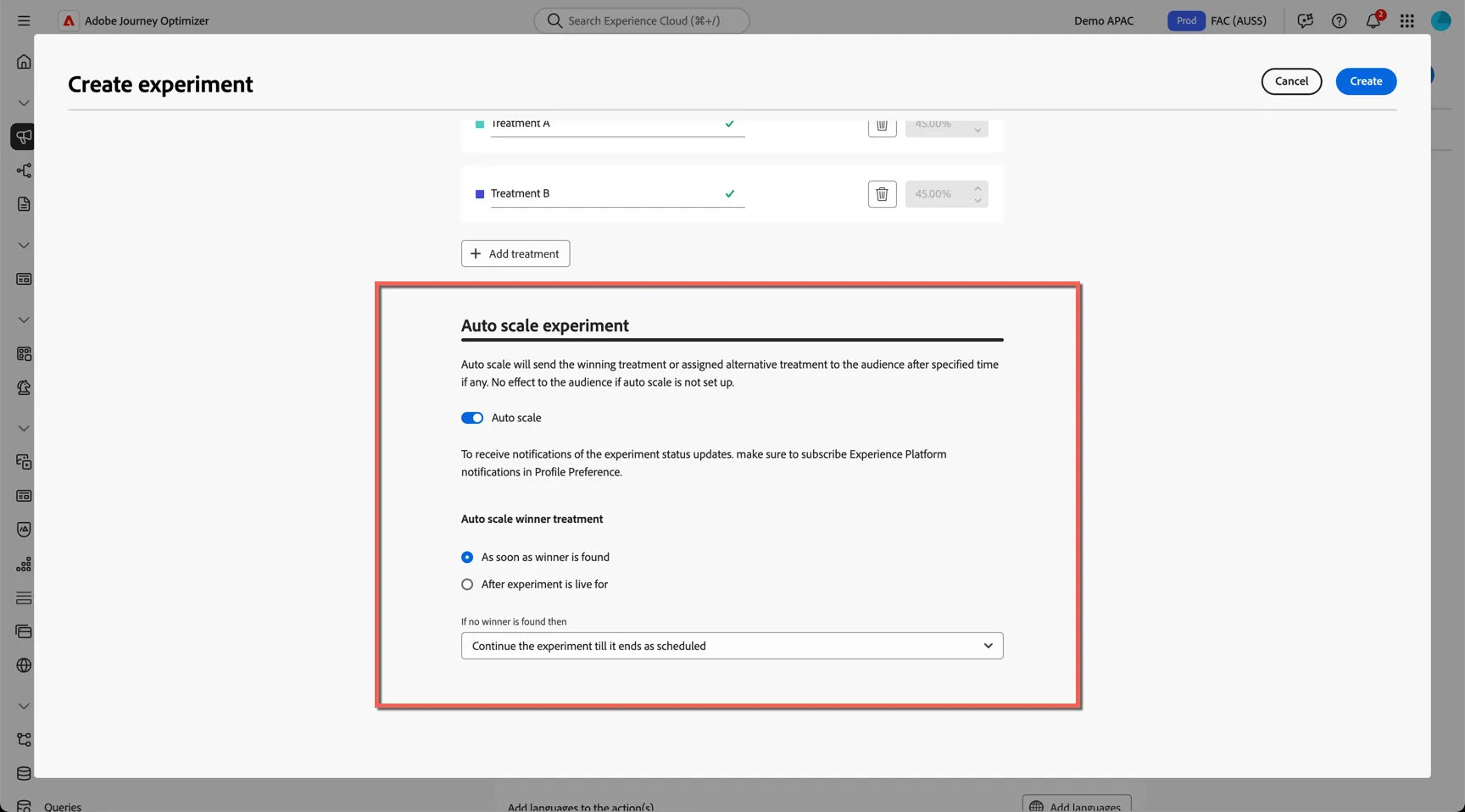
Task: Decrease Treatment B percentage stepper
Action: pyautogui.click(x=978, y=200)
